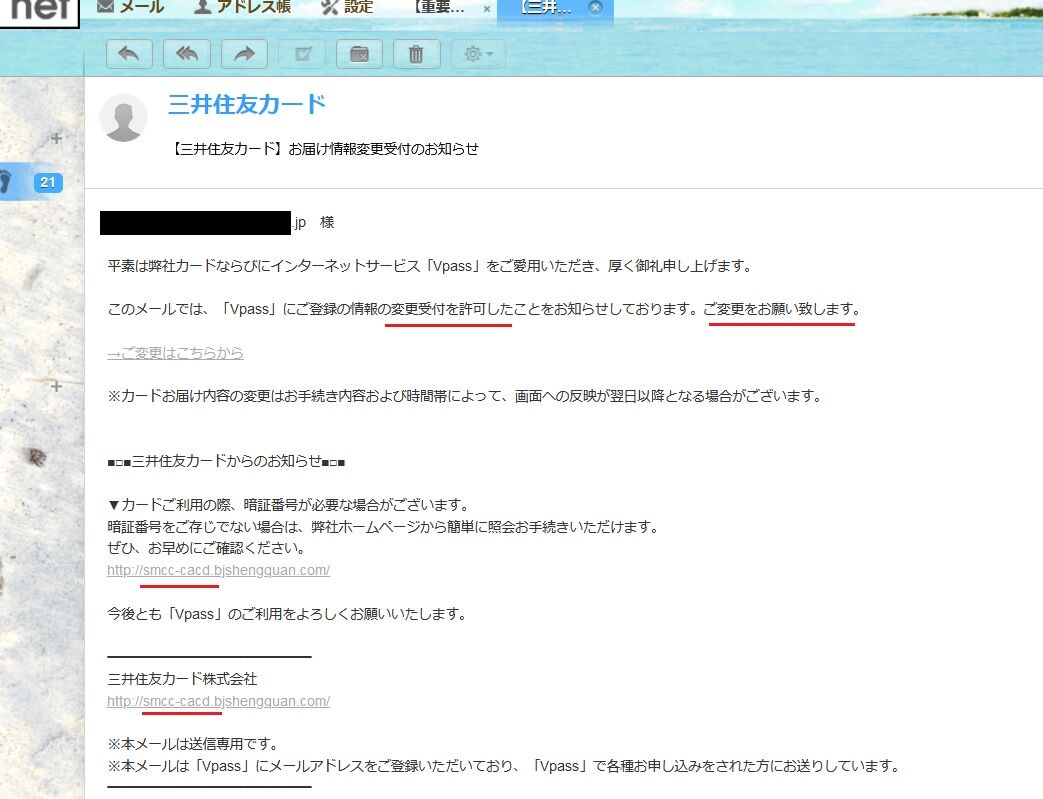The width and height of the screenshot is (1043, 799).
Task: Click sender name 三井住友カード heading
Action: click(247, 104)
